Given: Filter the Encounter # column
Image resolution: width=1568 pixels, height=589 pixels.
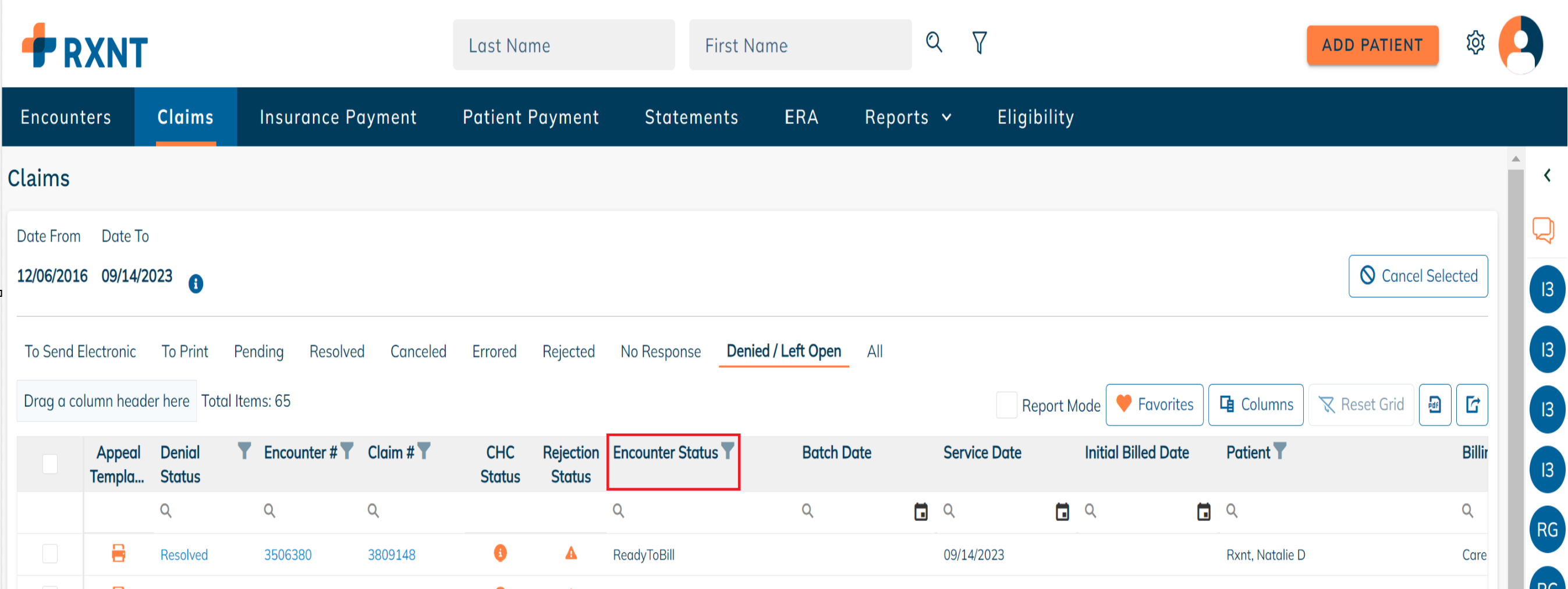Looking at the screenshot, I should coord(346,451).
